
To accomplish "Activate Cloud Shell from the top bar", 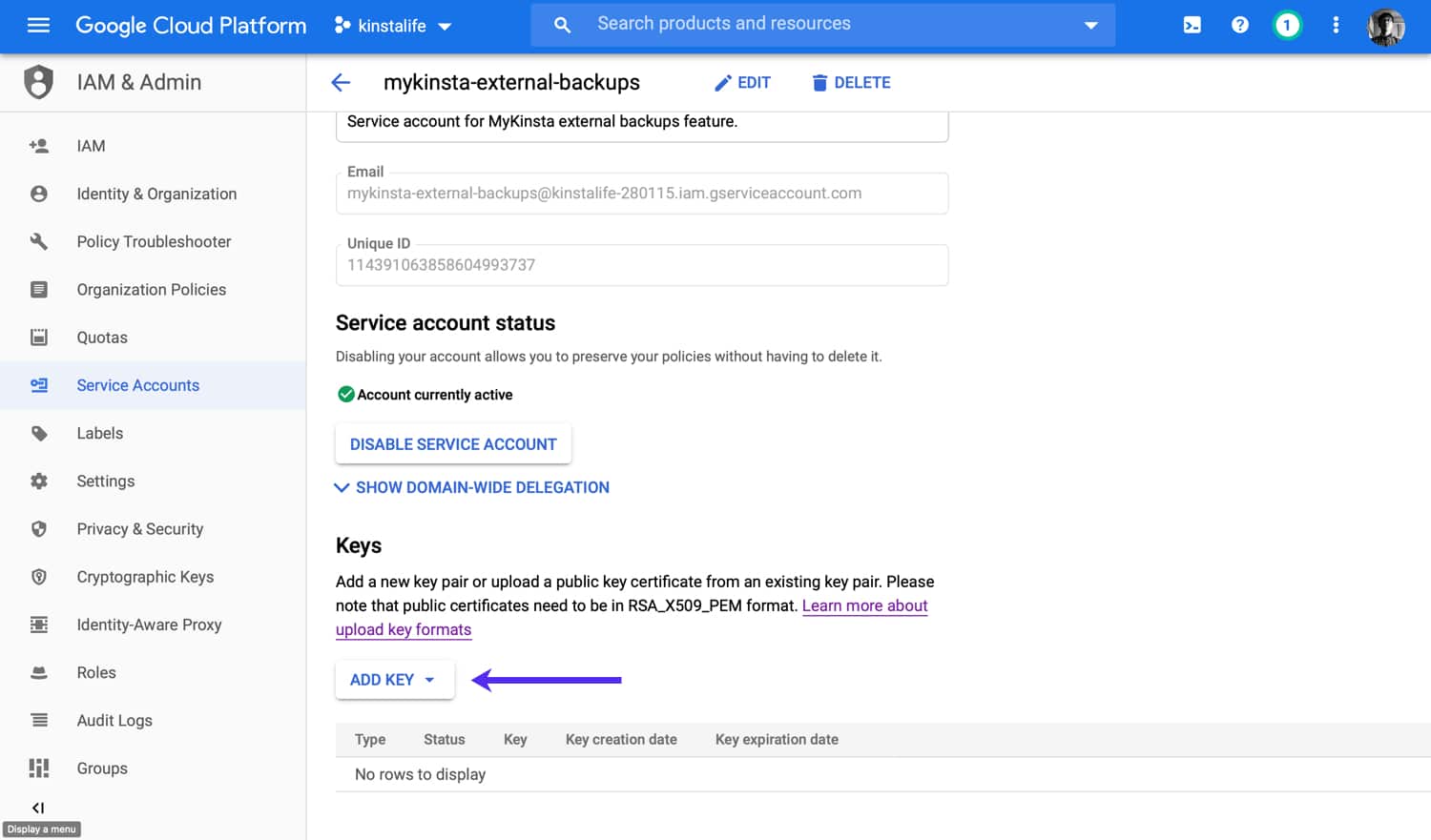I will 1192,25.
